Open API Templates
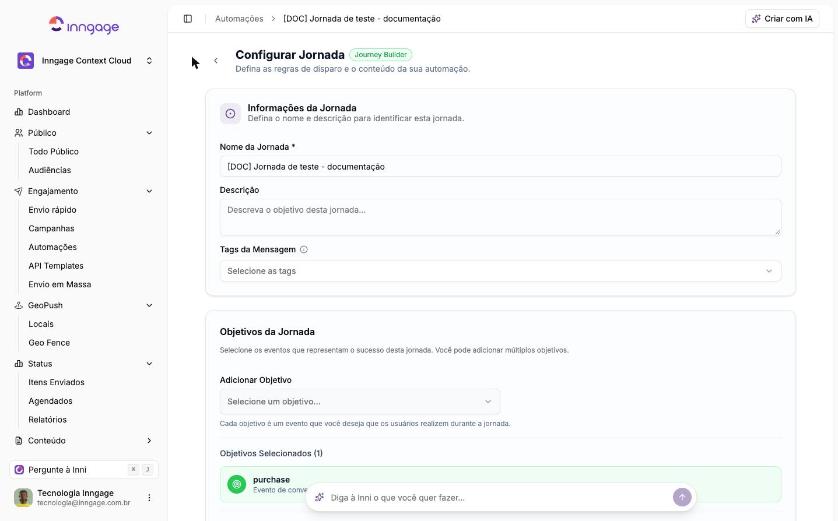The height and width of the screenshot is (521, 838). [56, 266]
